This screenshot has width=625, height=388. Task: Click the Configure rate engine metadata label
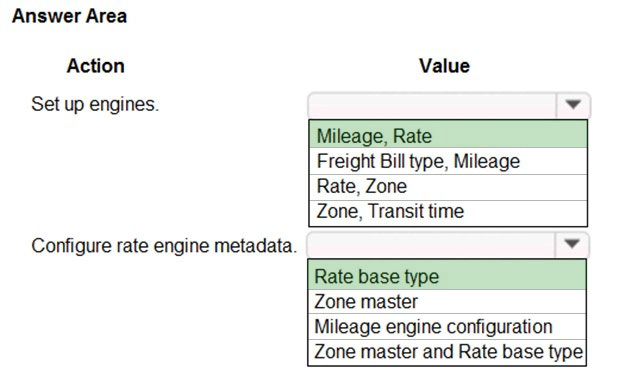tap(164, 246)
